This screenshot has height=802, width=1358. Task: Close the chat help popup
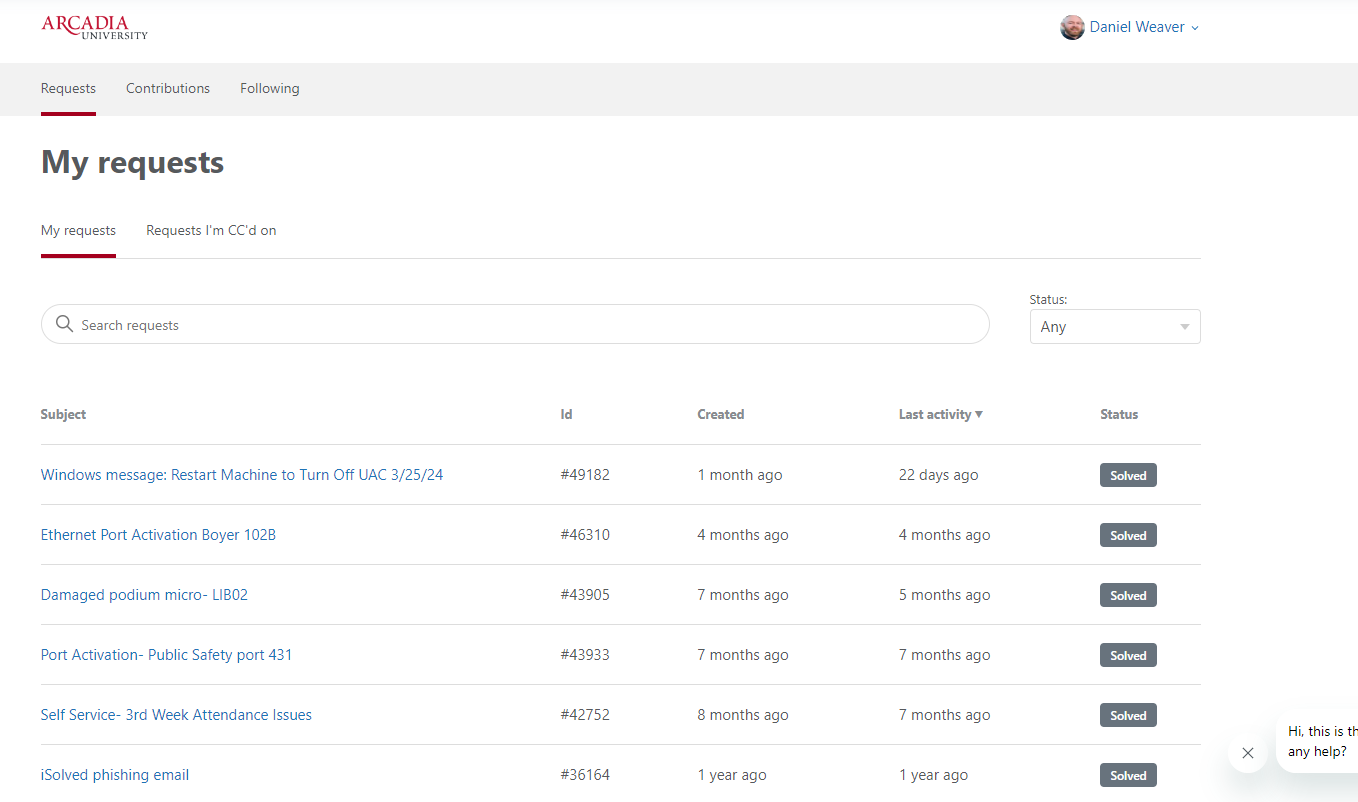tap(1247, 753)
